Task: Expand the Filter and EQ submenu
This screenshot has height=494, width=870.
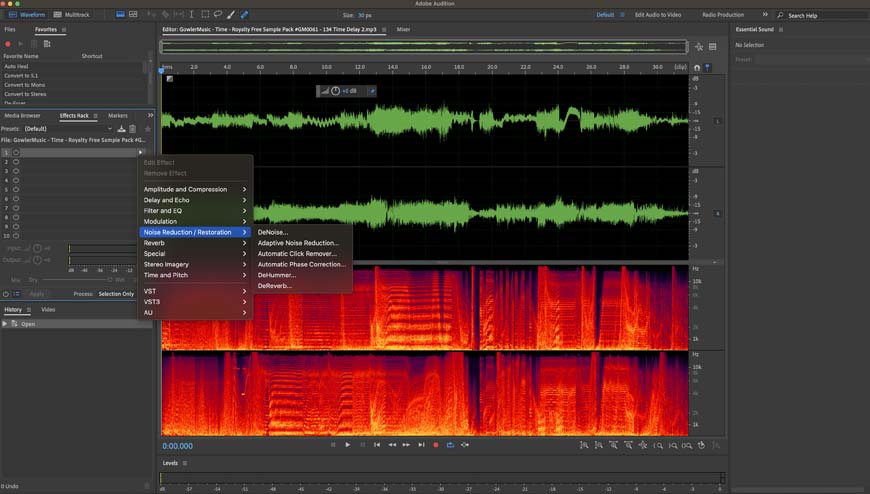Action: pos(195,210)
